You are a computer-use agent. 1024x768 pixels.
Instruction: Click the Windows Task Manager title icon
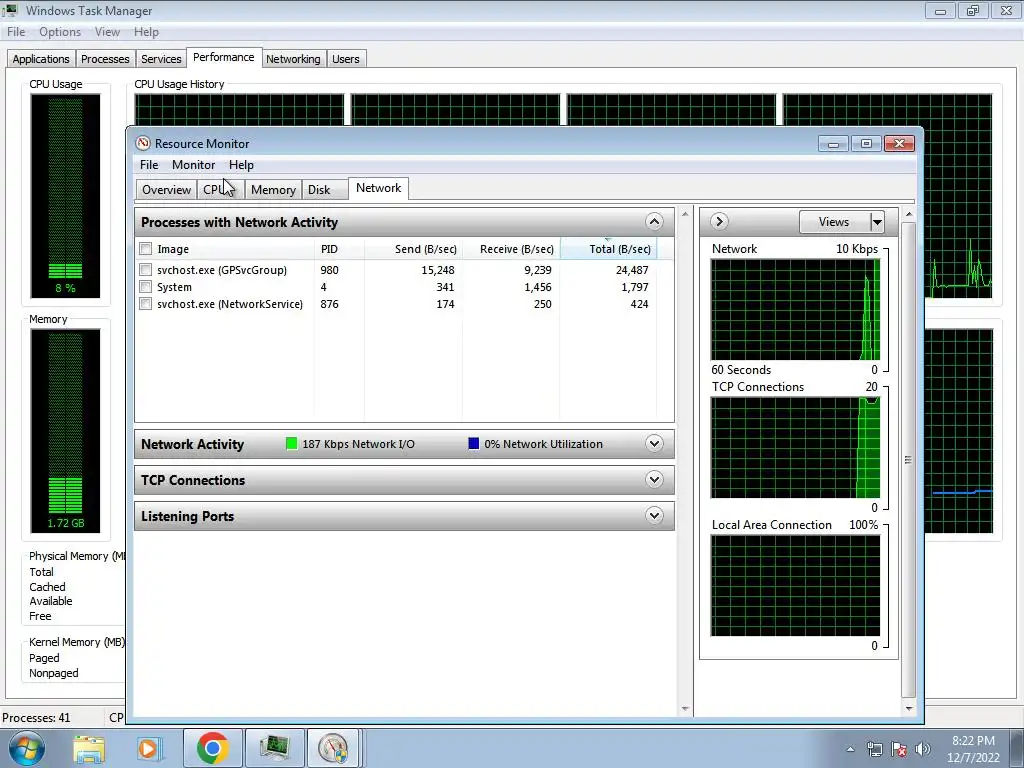pos(10,10)
